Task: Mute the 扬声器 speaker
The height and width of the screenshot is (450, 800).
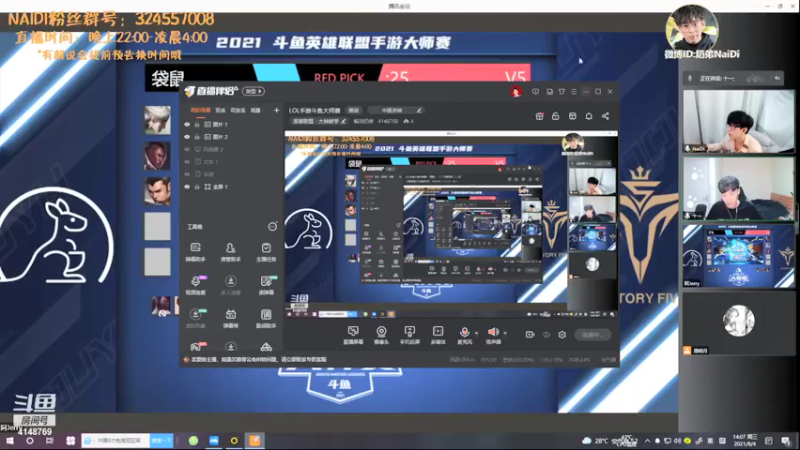Action: [493, 335]
